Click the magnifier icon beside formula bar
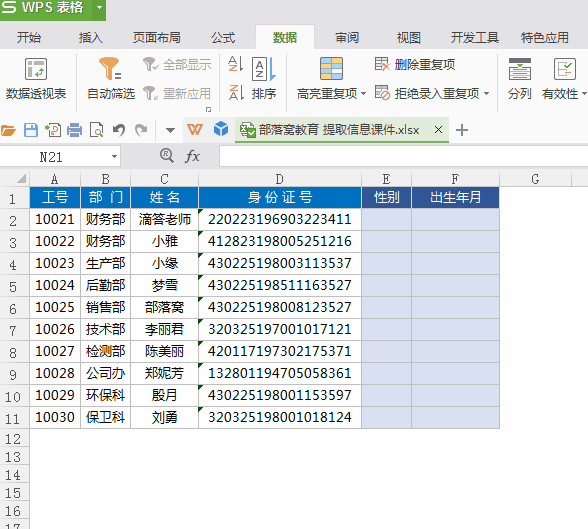 [167, 156]
